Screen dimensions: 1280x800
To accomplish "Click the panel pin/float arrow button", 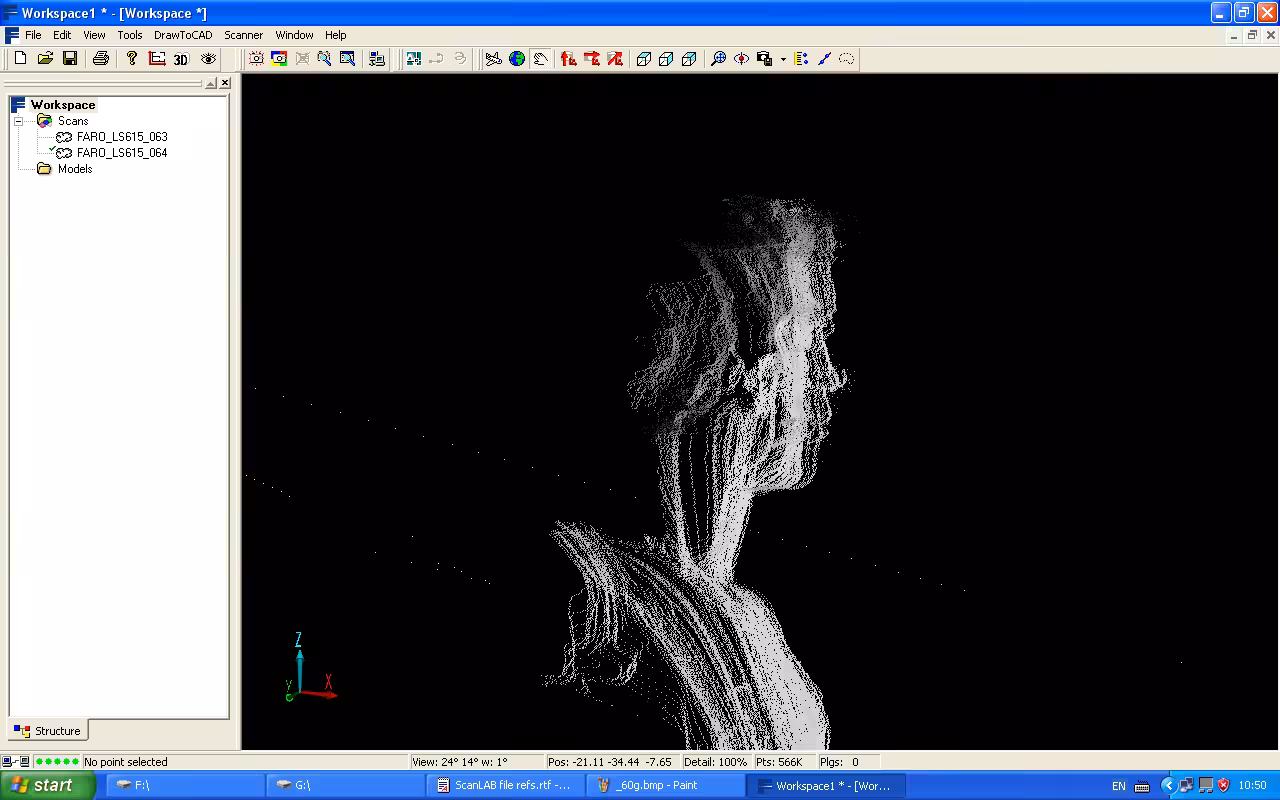I will 211,83.
